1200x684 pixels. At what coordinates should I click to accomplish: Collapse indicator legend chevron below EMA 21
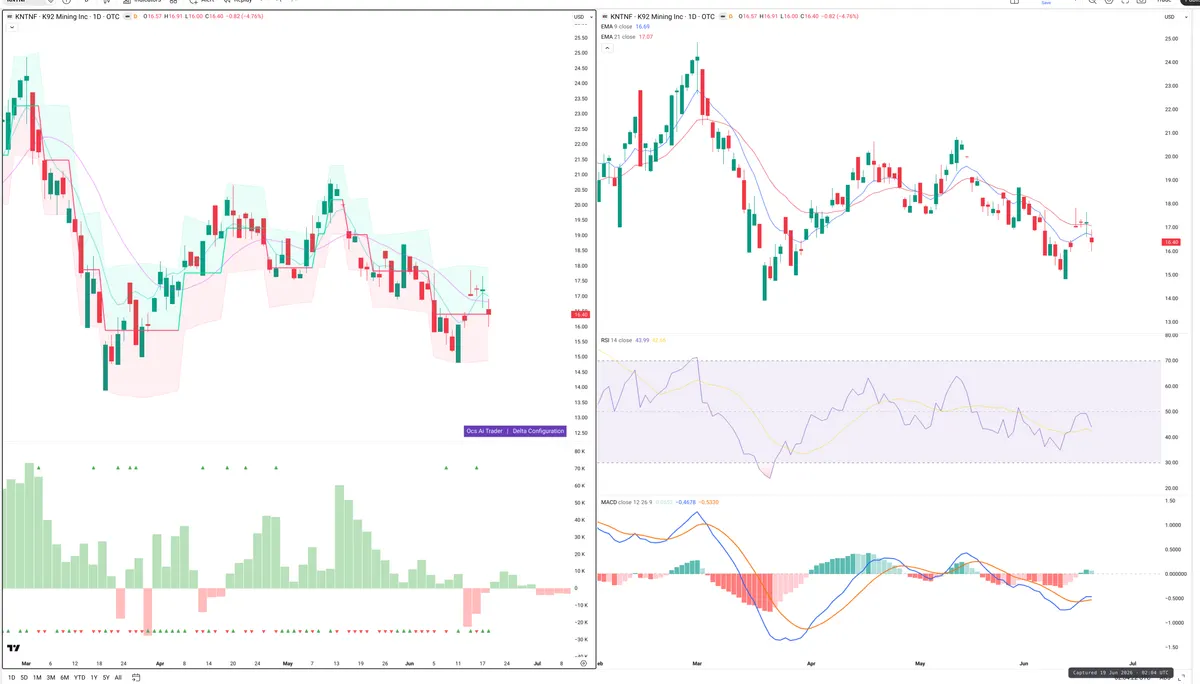pyautogui.click(x=607, y=48)
